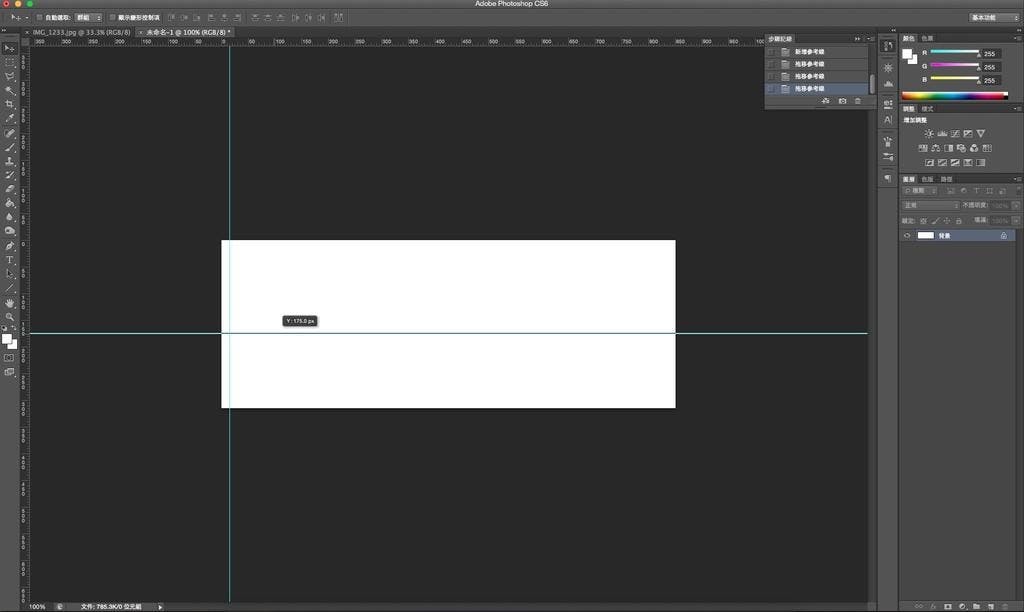Screen dimensions: 1024x612
Task: Click the delete state trash icon in History panel
Action: (x=857, y=101)
